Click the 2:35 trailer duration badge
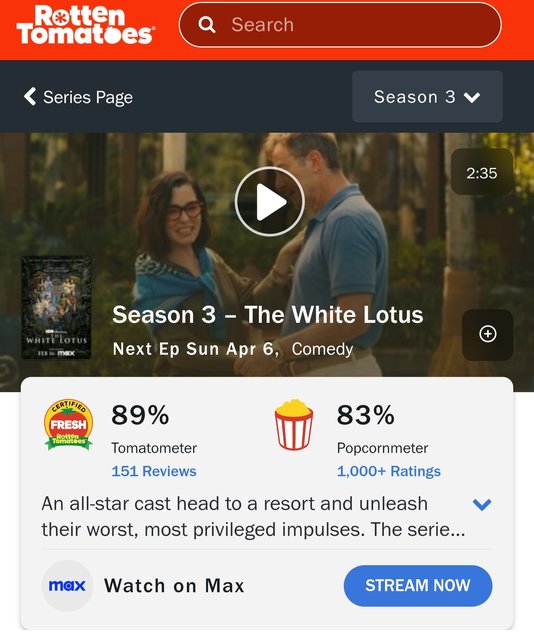Viewport: 534px width, 640px height. pyautogui.click(x=482, y=172)
